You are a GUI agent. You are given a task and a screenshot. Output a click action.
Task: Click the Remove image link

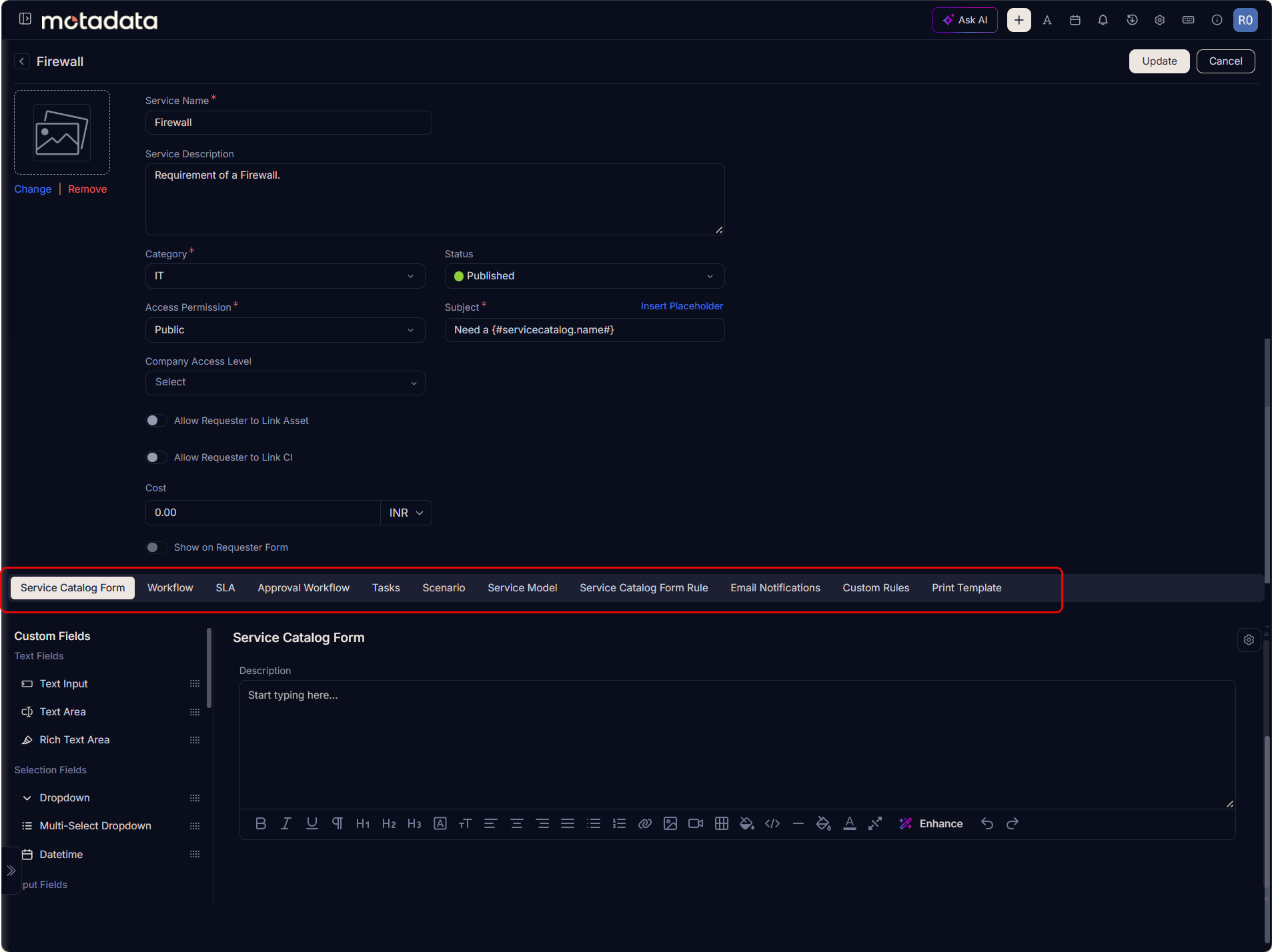pyautogui.click(x=87, y=189)
